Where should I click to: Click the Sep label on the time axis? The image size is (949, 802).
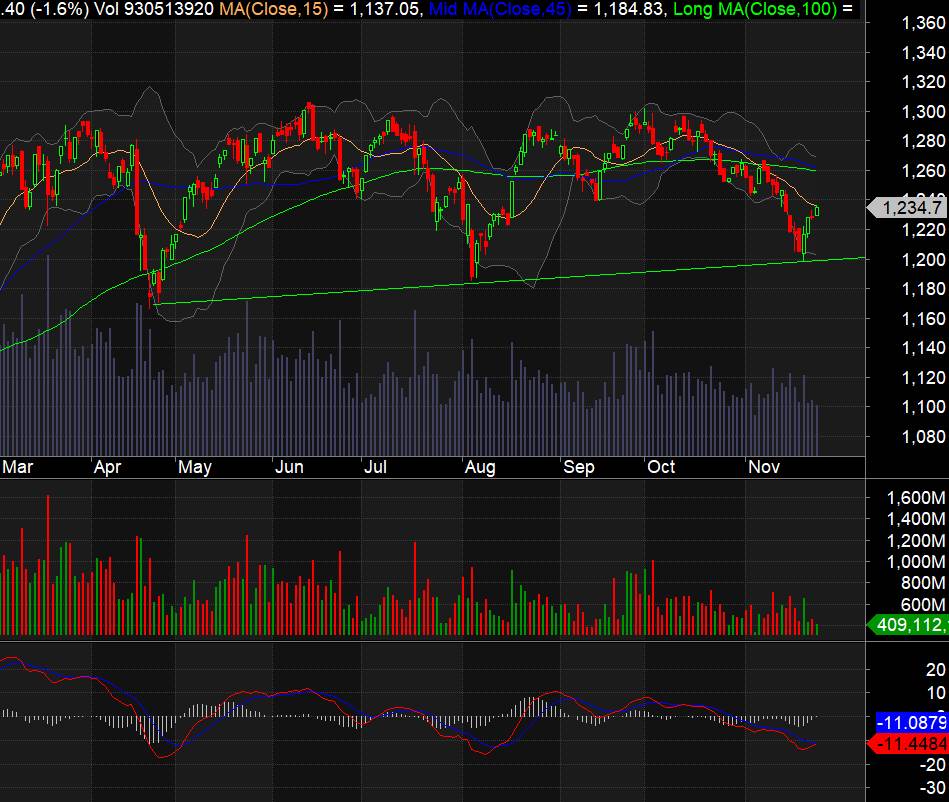[x=579, y=467]
